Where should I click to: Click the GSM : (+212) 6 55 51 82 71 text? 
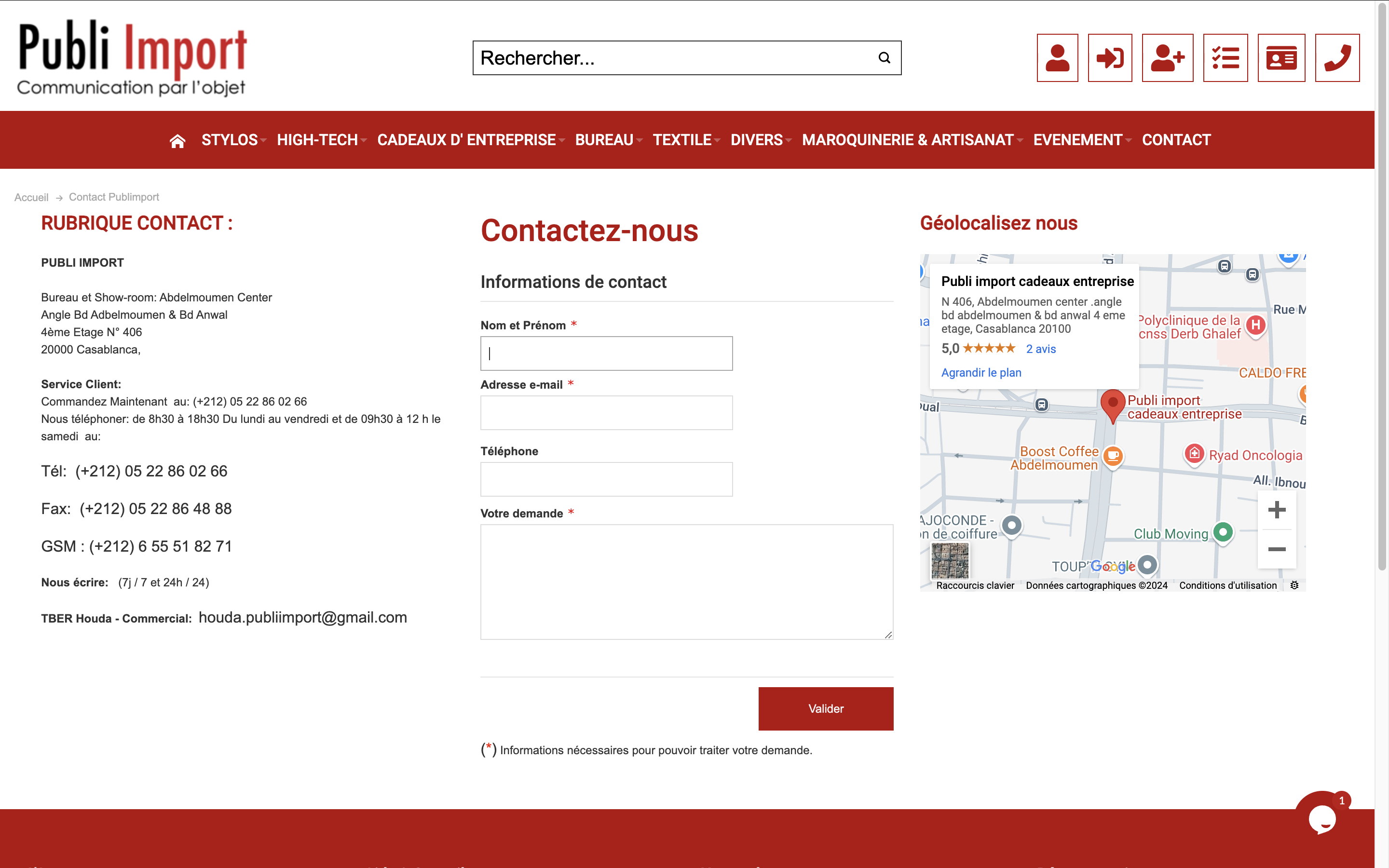click(136, 546)
